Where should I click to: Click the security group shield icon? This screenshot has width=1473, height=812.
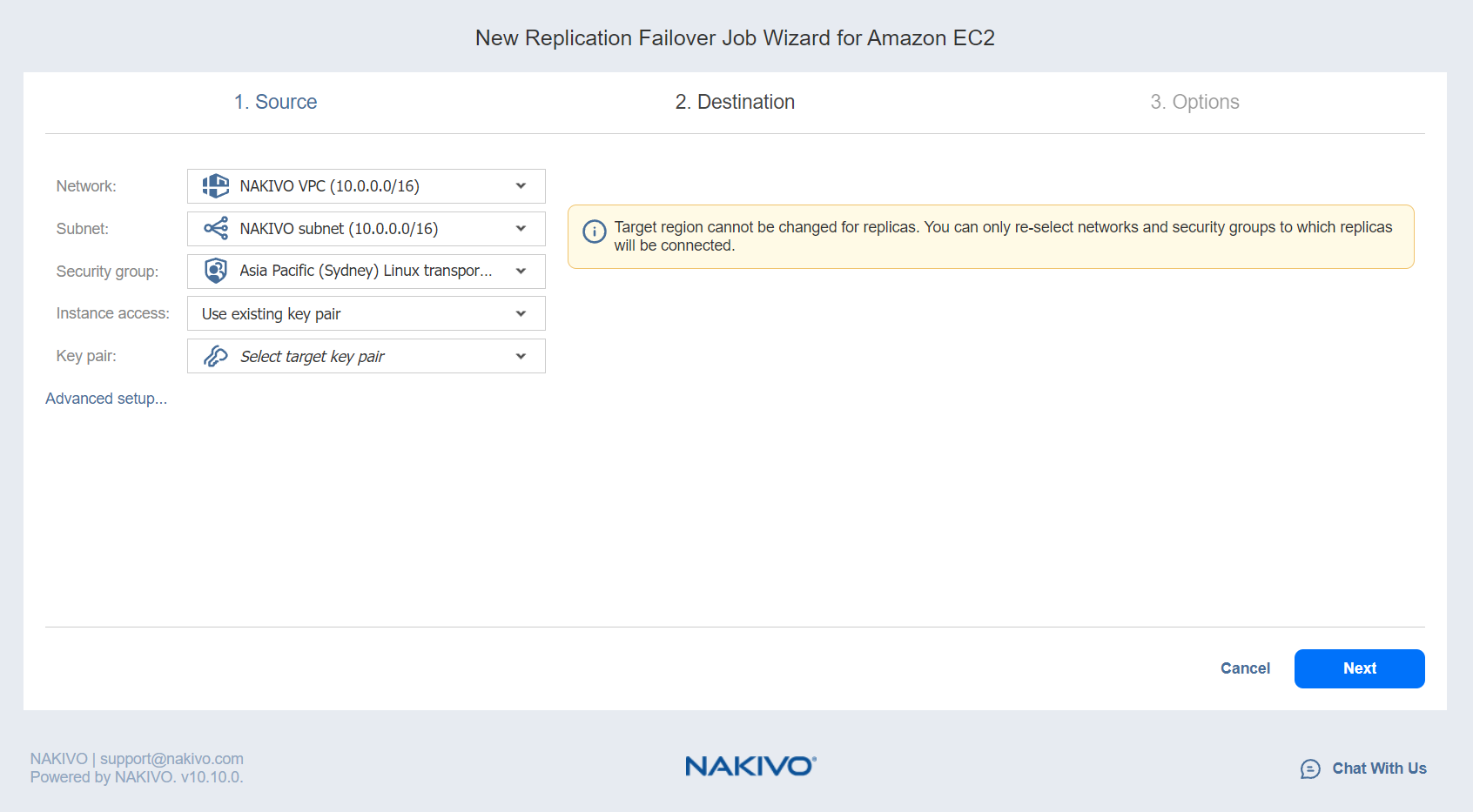click(x=216, y=271)
